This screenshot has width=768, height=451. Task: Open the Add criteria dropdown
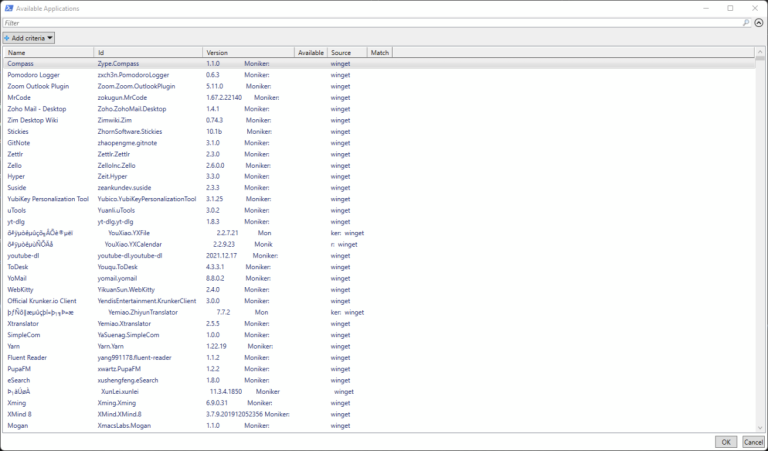[x=28, y=38]
